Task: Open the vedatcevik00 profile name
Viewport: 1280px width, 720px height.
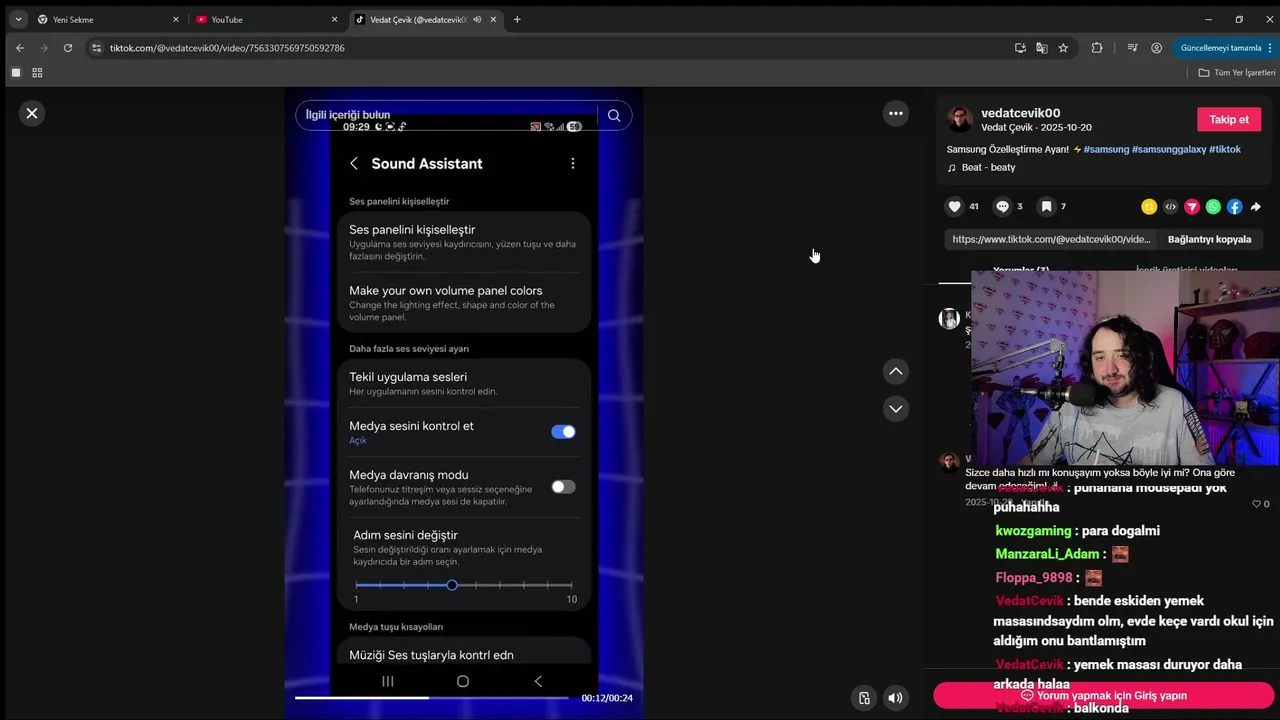Action: 1020,113
